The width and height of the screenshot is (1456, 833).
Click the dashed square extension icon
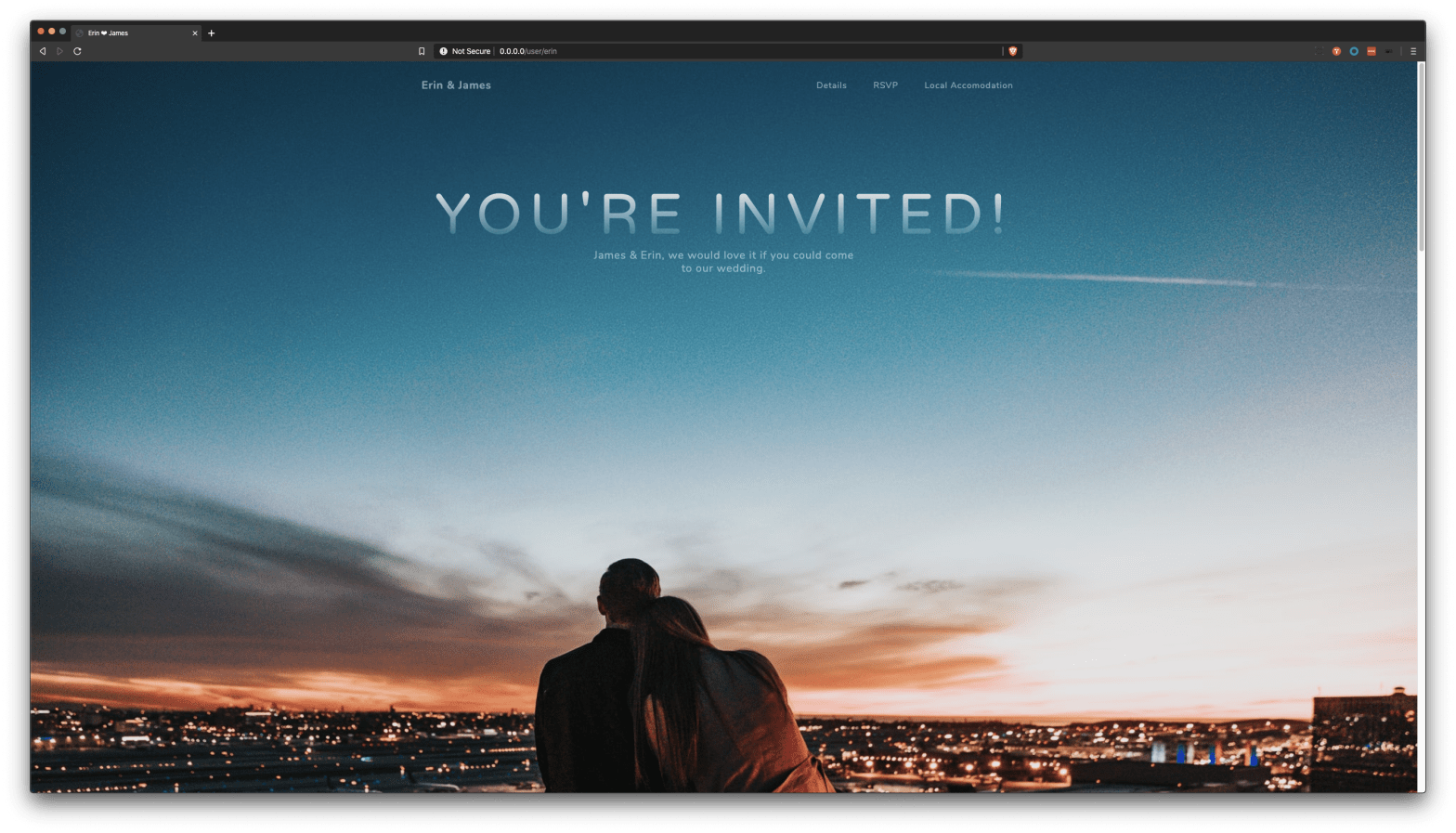[1319, 51]
